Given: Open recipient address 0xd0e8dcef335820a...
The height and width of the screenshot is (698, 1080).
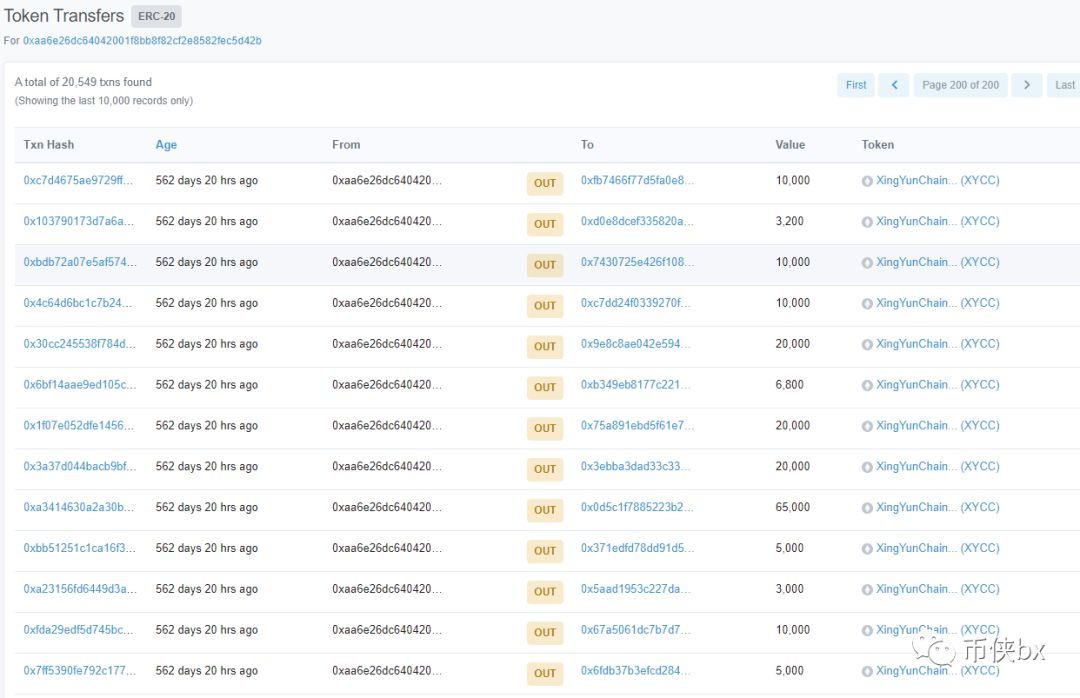Looking at the screenshot, I should tap(637, 221).
